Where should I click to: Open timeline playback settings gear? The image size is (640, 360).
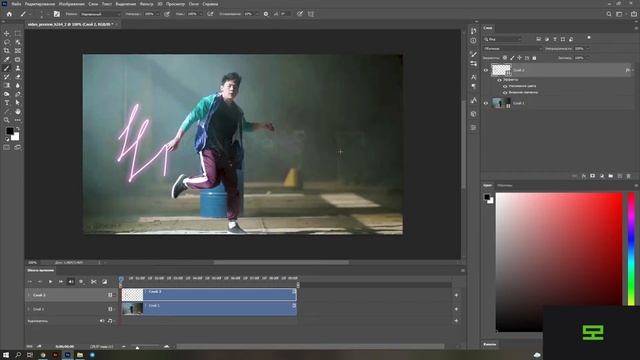point(81,282)
